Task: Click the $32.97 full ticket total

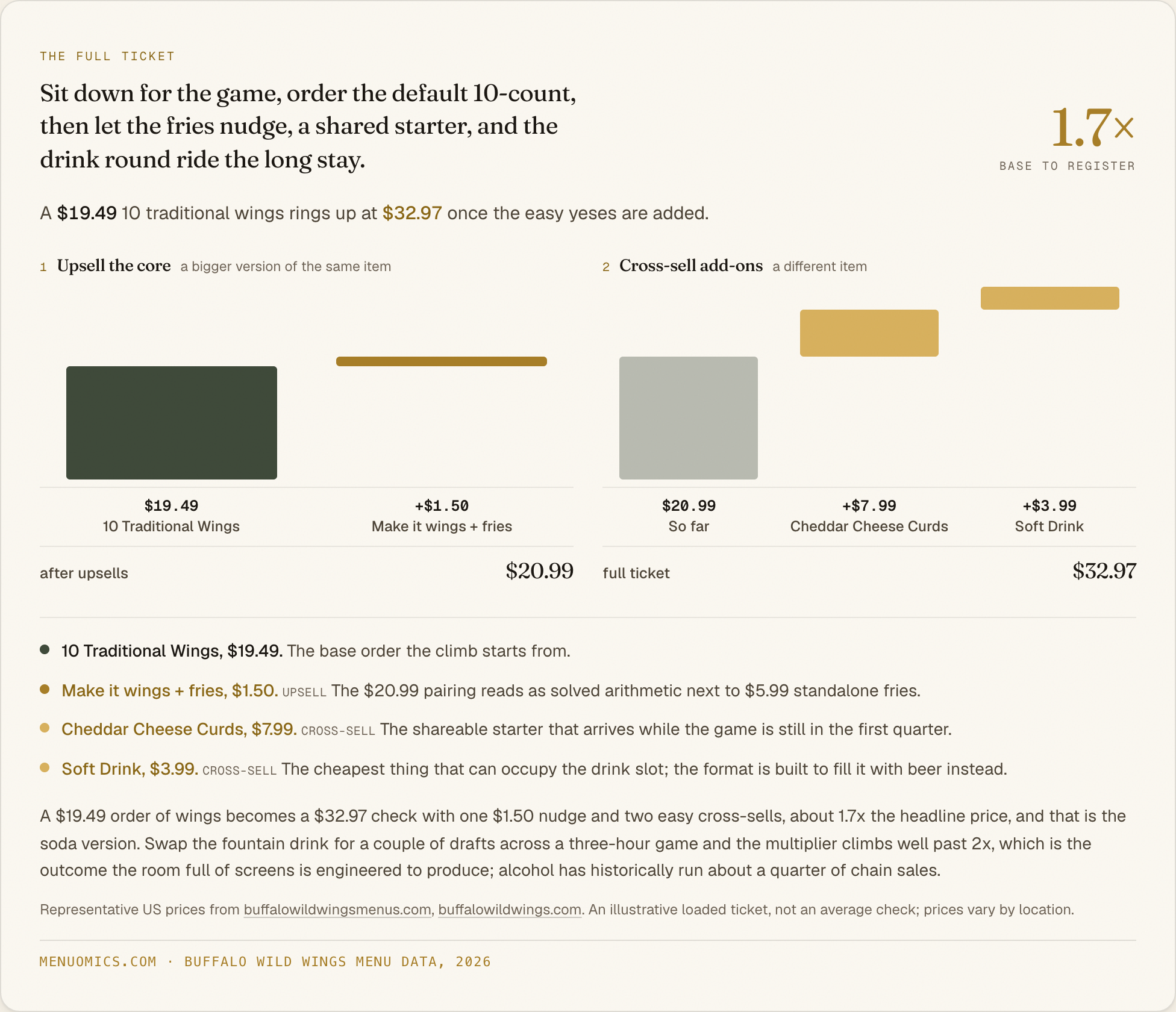Action: (x=1104, y=571)
